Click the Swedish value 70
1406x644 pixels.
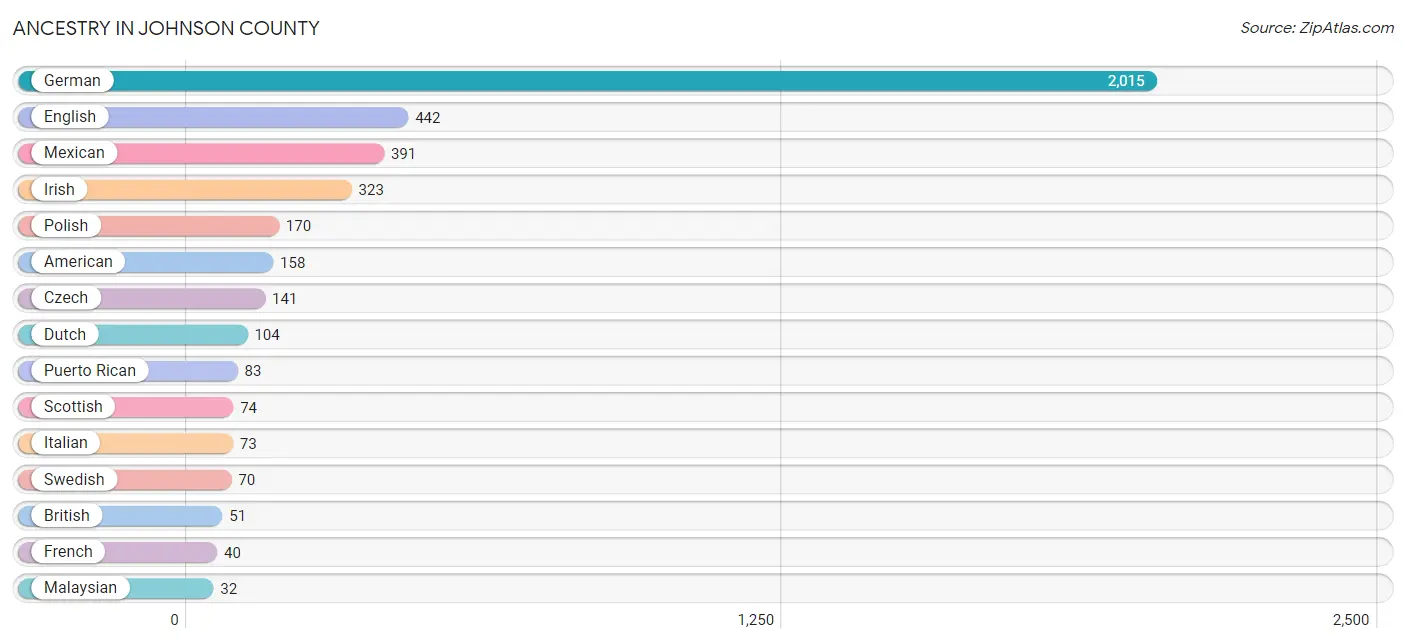pyautogui.click(x=247, y=480)
